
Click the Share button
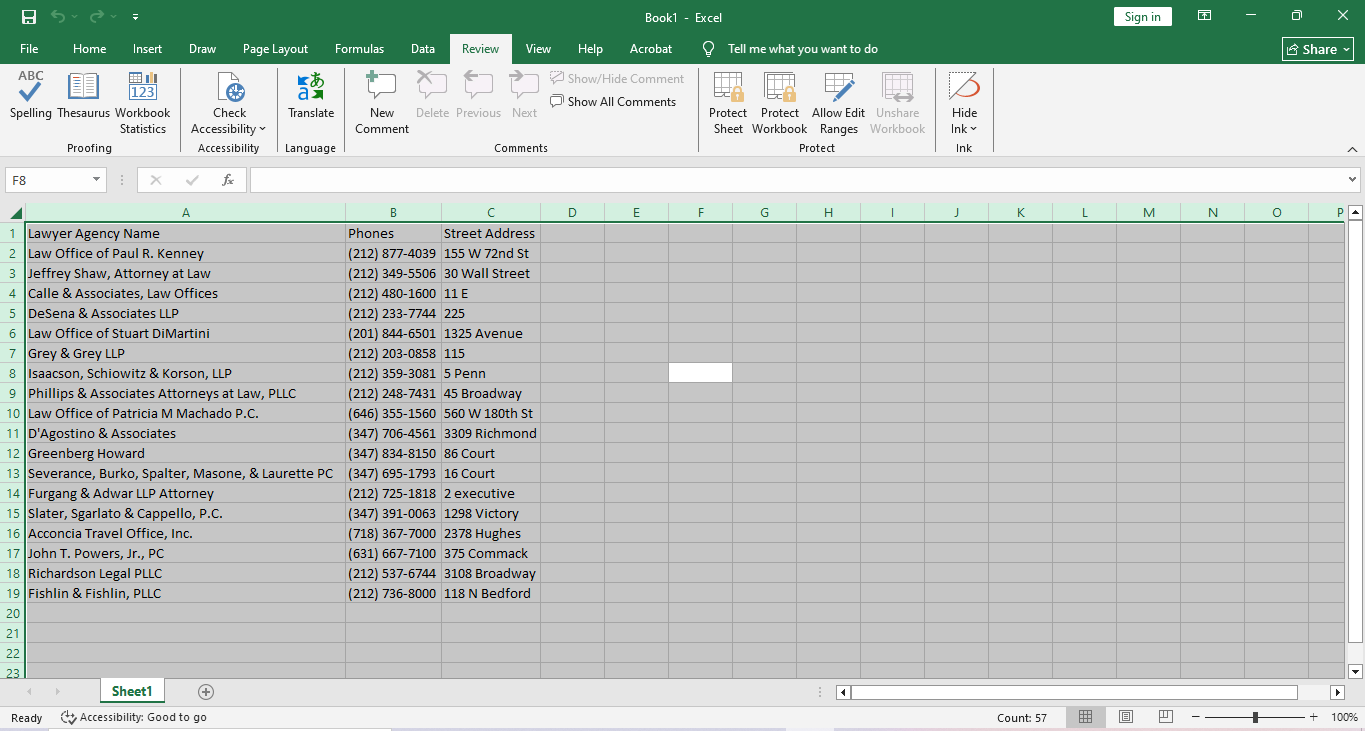click(1318, 49)
